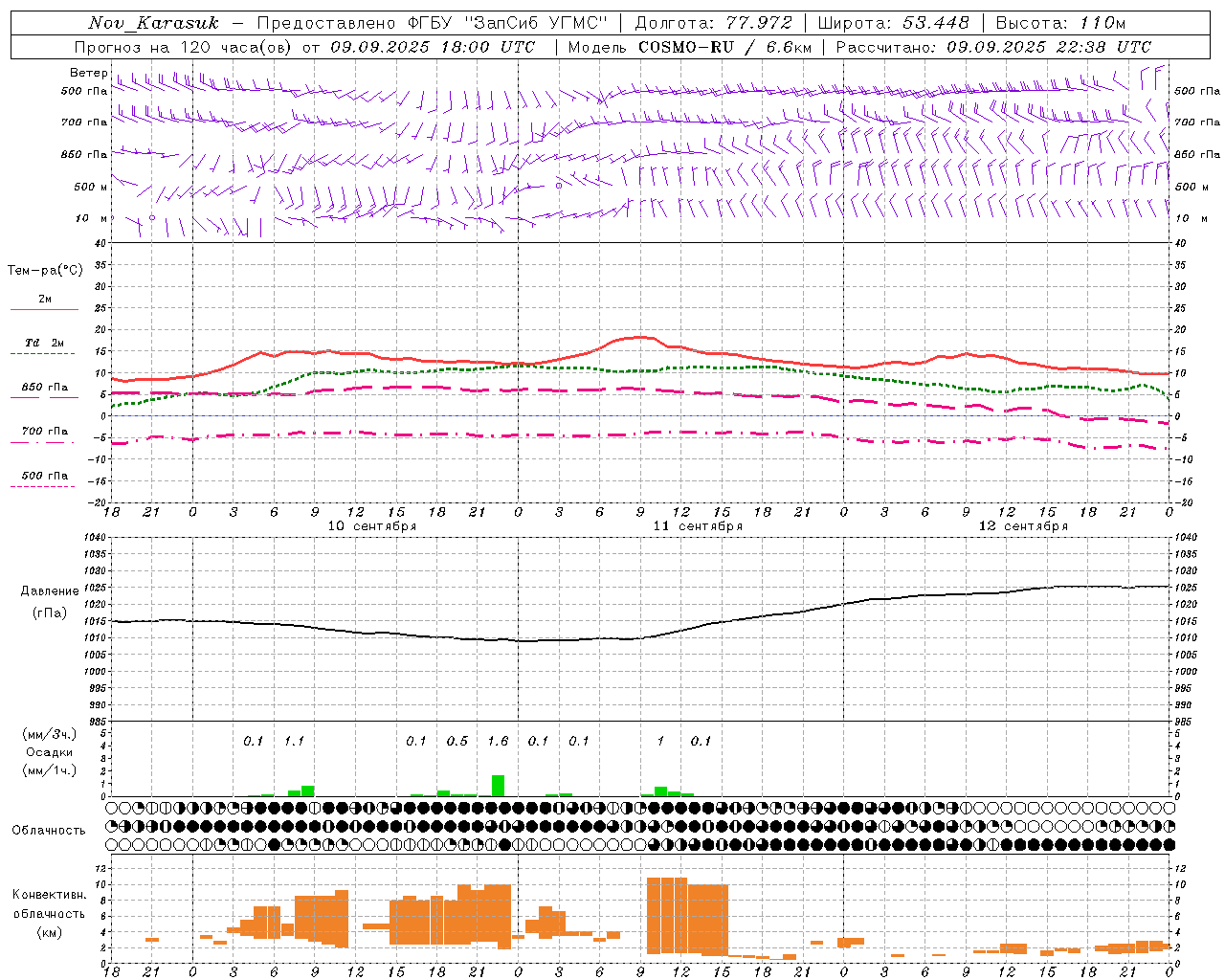Click the '500 гПа' temperature legend entry
The height and width of the screenshot is (980, 1225).
[x=44, y=476]
